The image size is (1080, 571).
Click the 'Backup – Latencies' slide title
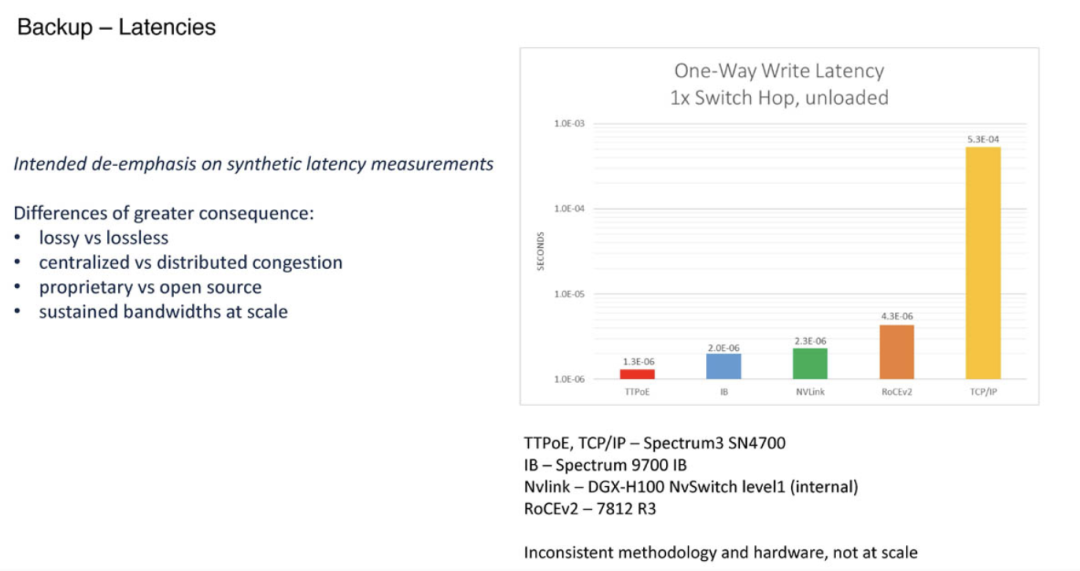click(117, 28)
